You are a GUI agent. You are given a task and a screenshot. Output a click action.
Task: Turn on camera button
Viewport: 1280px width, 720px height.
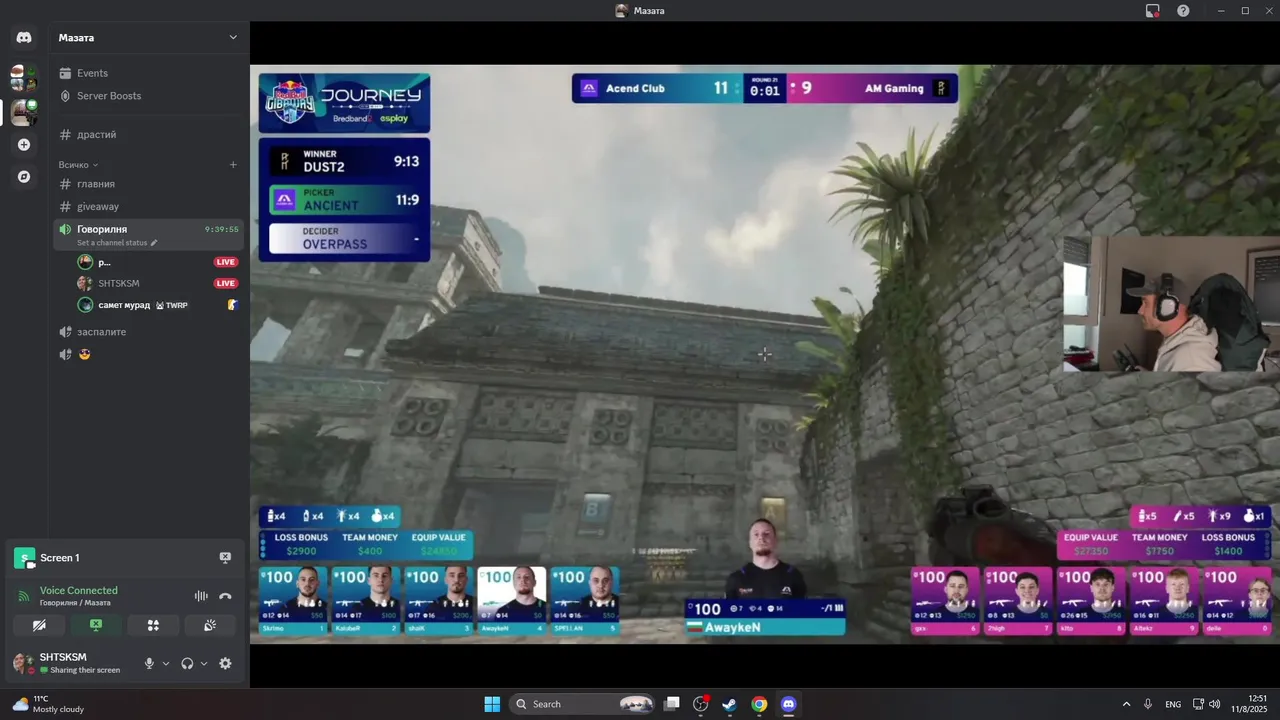tap(39, 625)
